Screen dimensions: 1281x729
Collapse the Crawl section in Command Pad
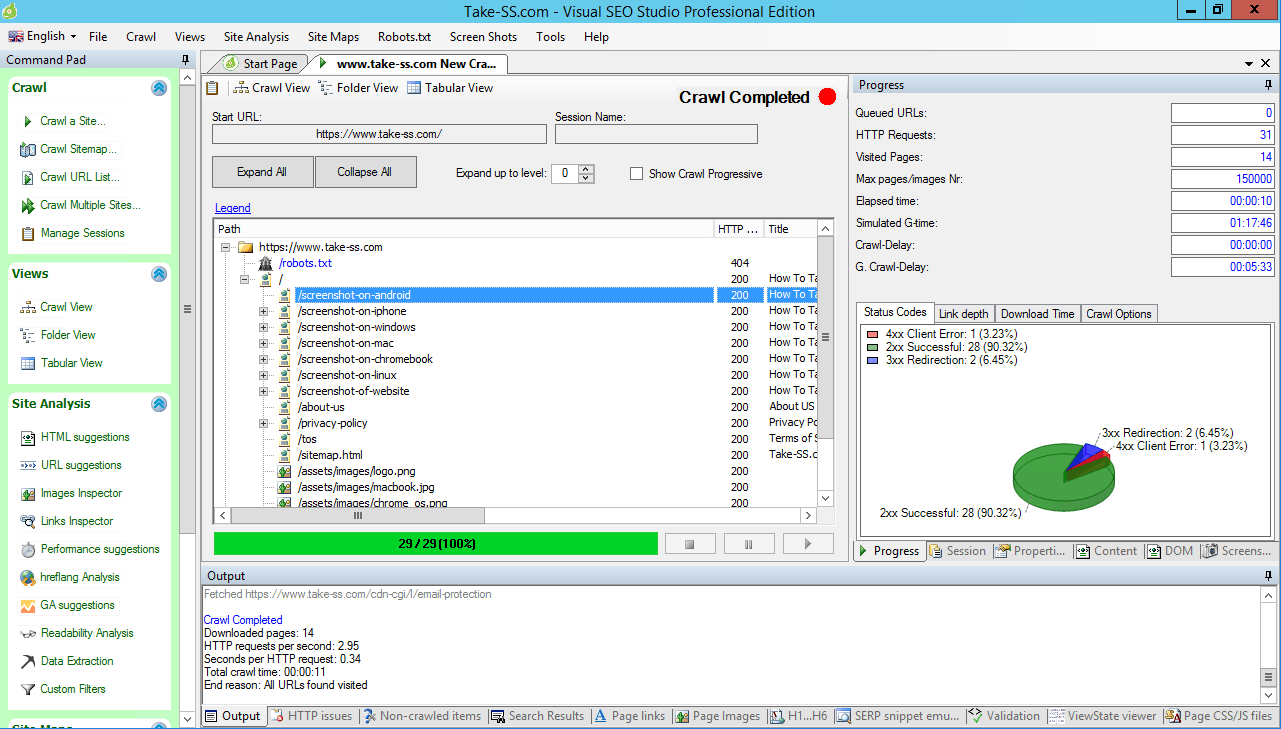159,88
